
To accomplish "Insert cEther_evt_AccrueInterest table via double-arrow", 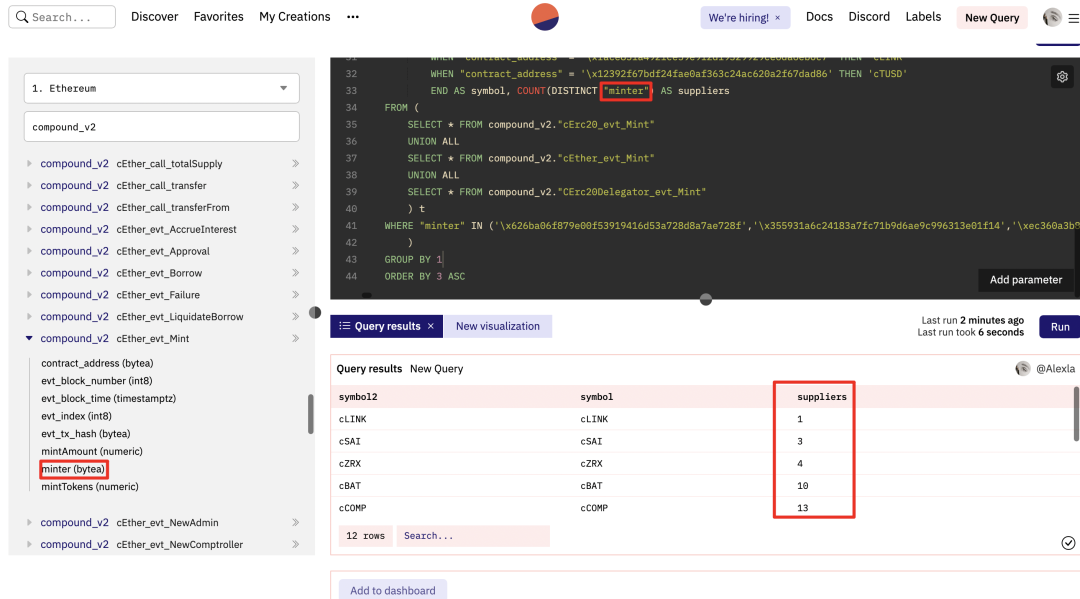I will (295, 229).
